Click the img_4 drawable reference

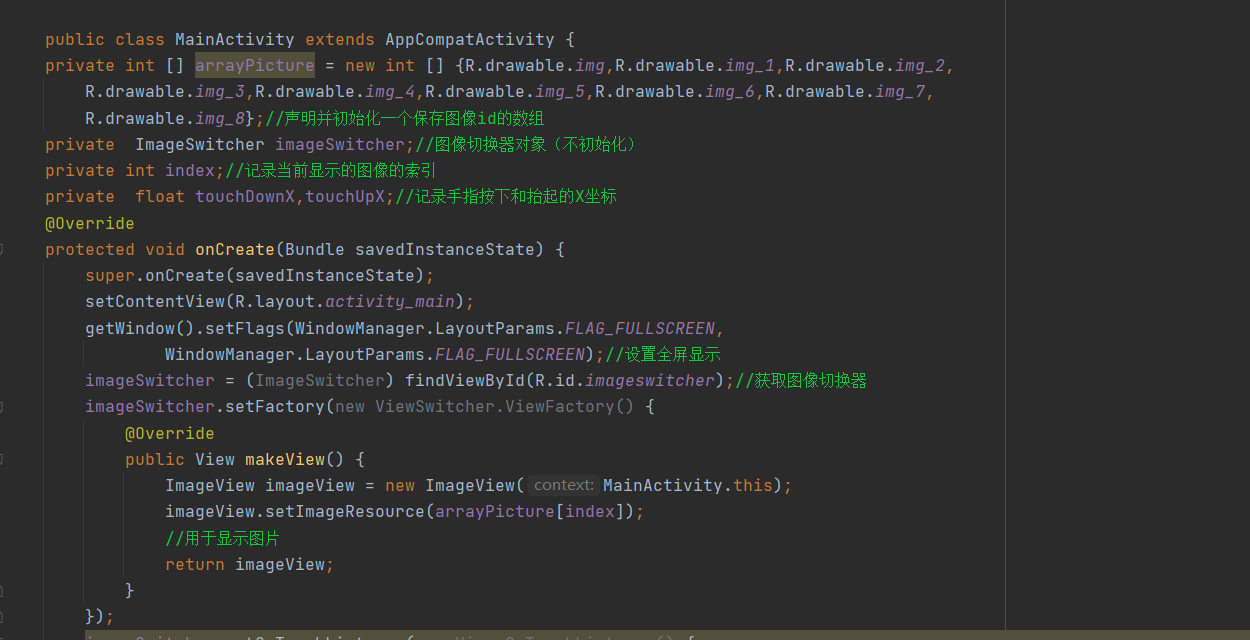[x=390, y=92]
